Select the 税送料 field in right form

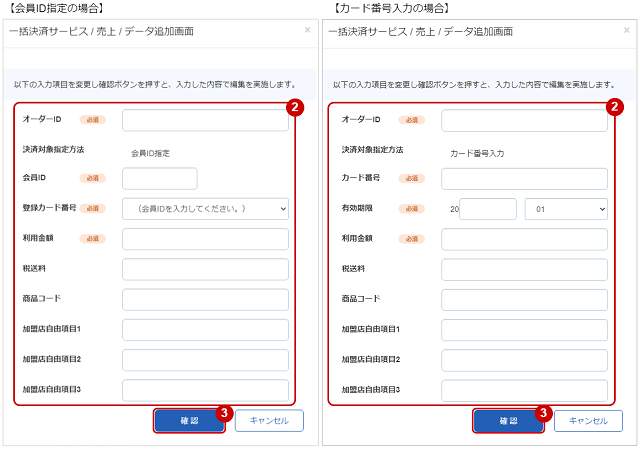[524, 269]
